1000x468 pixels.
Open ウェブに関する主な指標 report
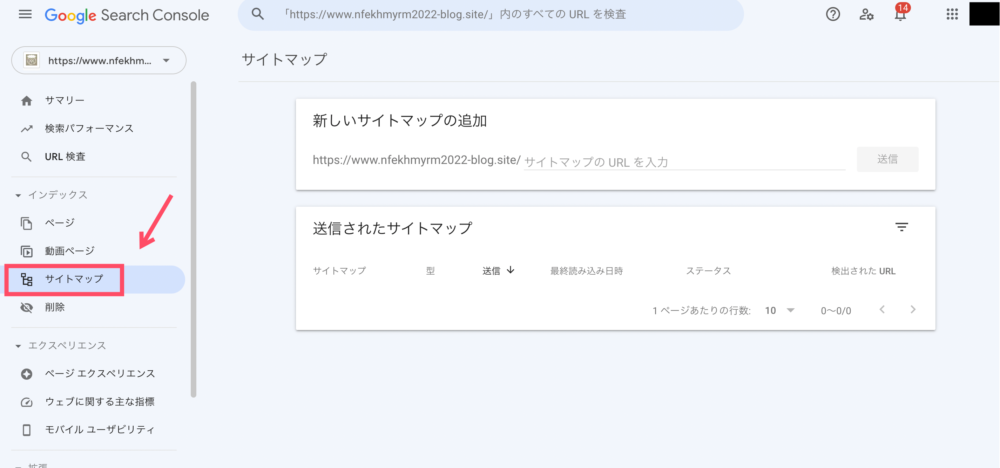pos(97,402)
